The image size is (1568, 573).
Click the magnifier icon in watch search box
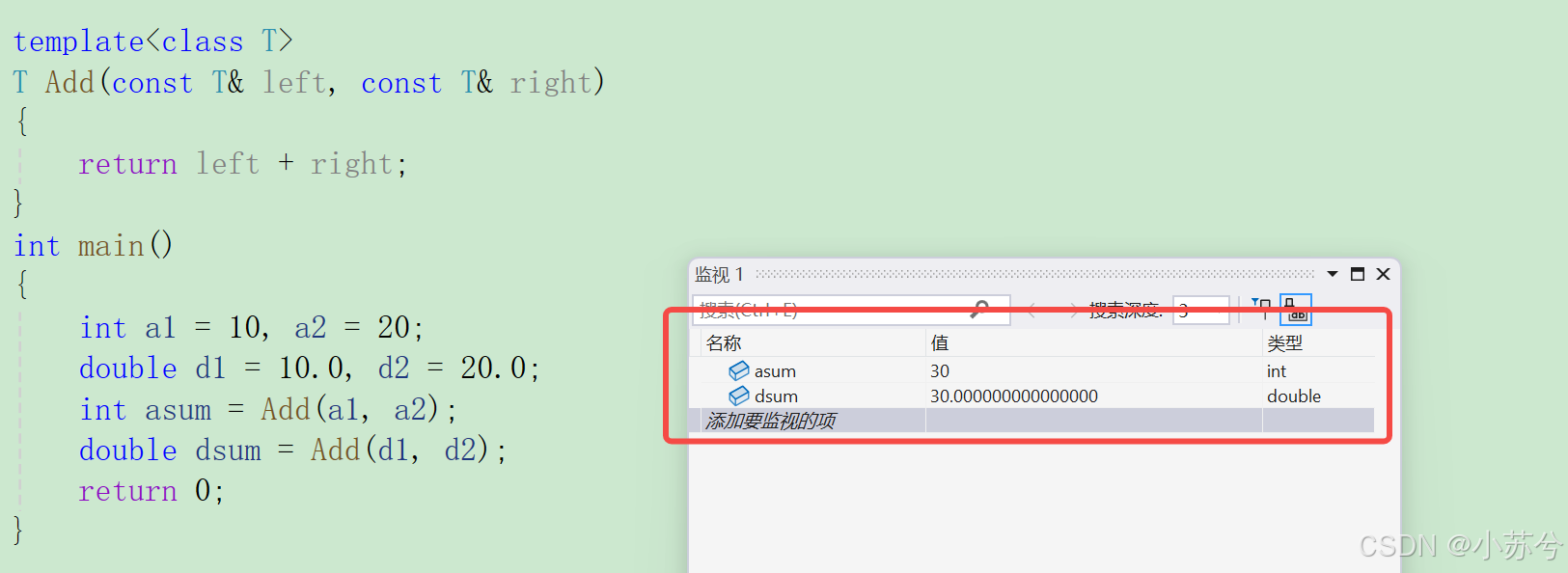[979, 309]
